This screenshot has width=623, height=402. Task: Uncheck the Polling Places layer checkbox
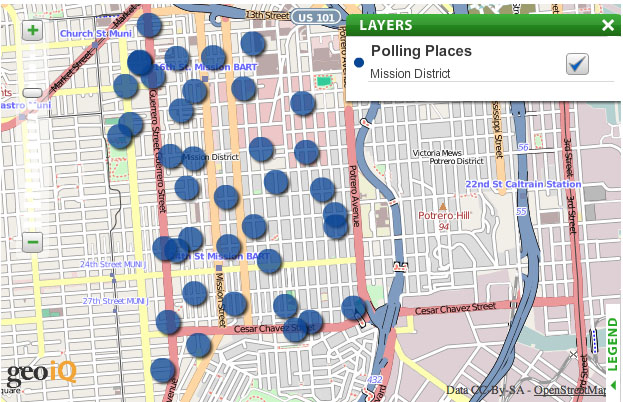577,64
